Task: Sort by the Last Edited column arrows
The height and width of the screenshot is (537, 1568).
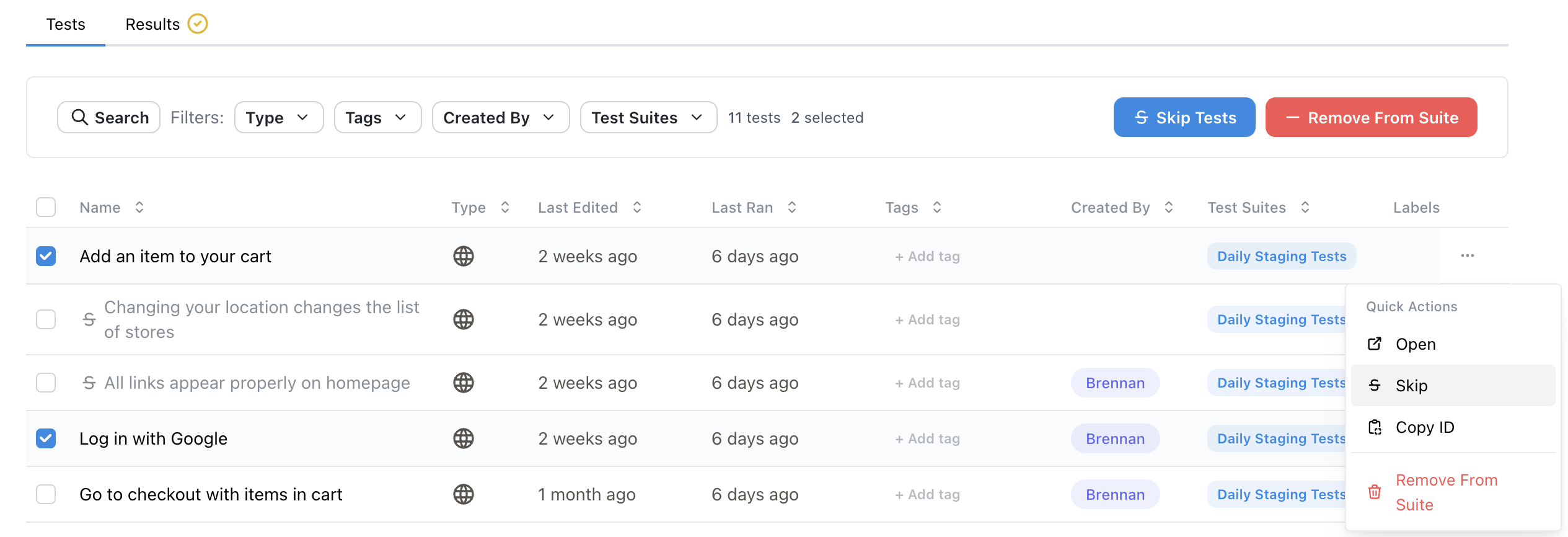Action: click(x=637, y=207)
